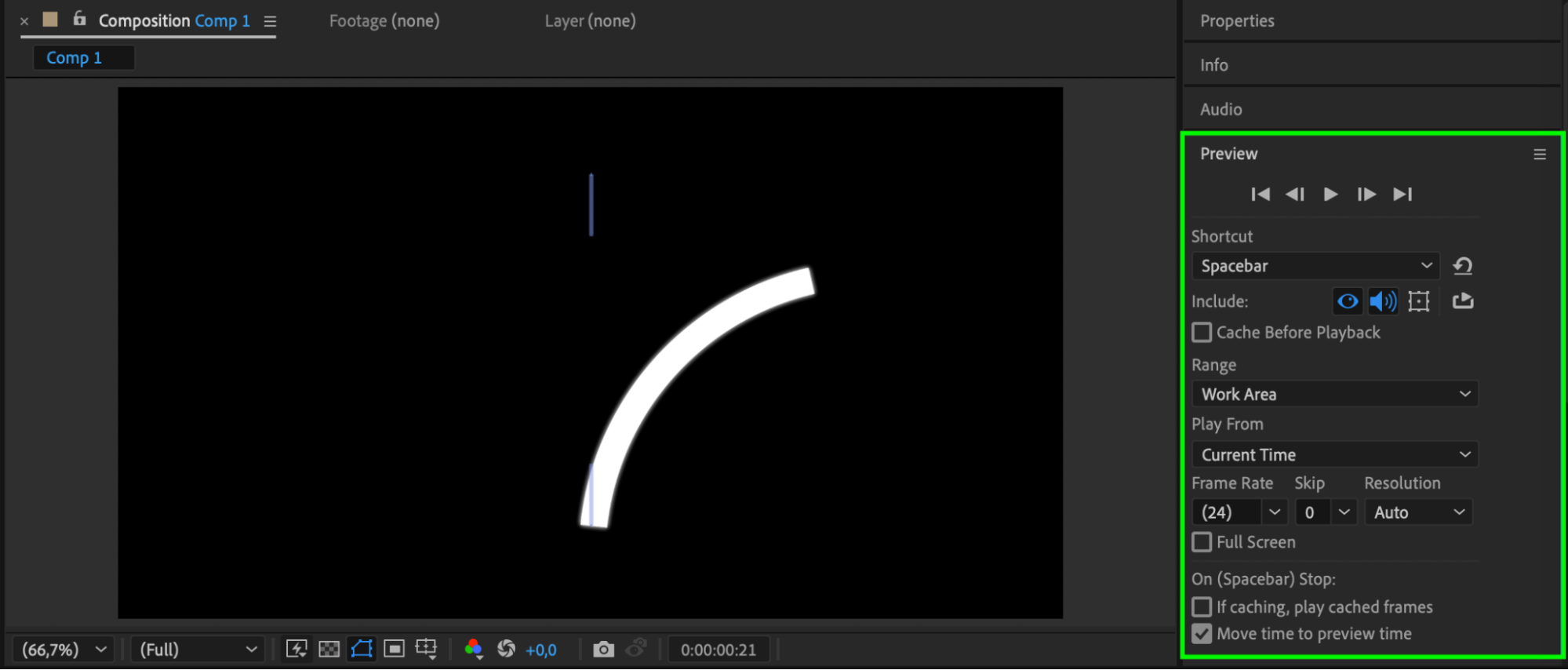This screenshot has width=1568, height=670.
Task: Open the Info panel
Action: (1214, 65)
